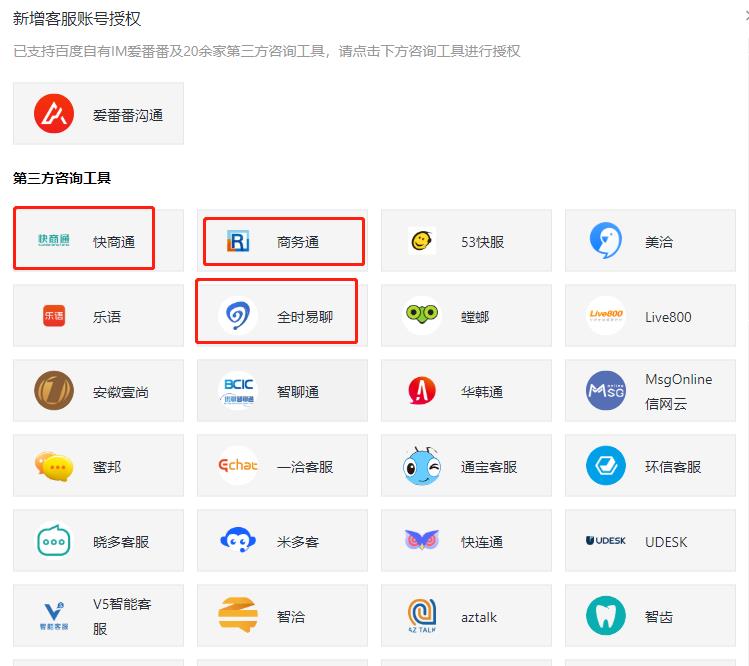Image resolution: width=749 pixels, height=666 pixels.
Task: Click the 快连通 text label
Action: click(482, 542)
